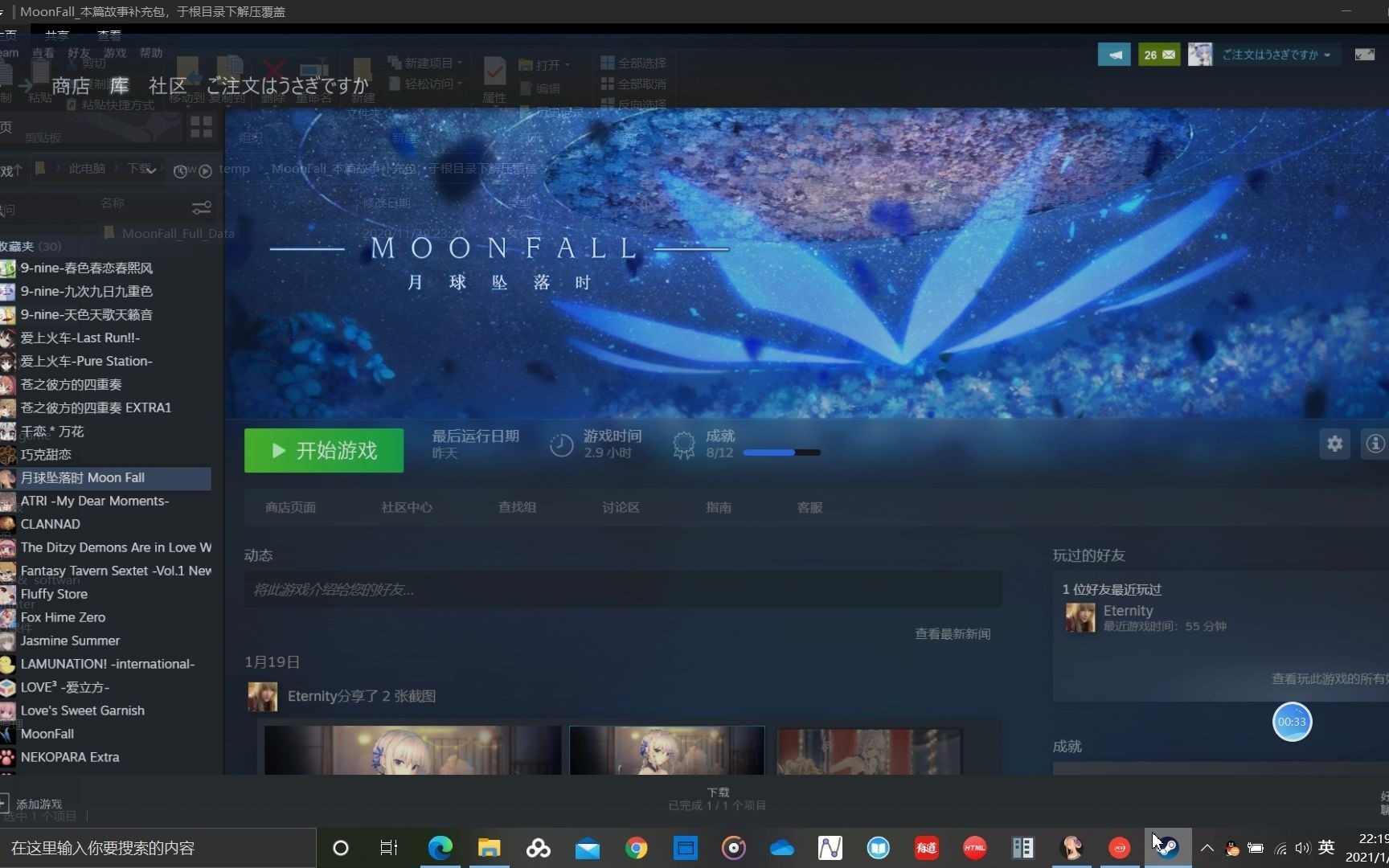The image size is (1389, 868).
Task: Open the game settings gear icon
Action: point(1334,444)
